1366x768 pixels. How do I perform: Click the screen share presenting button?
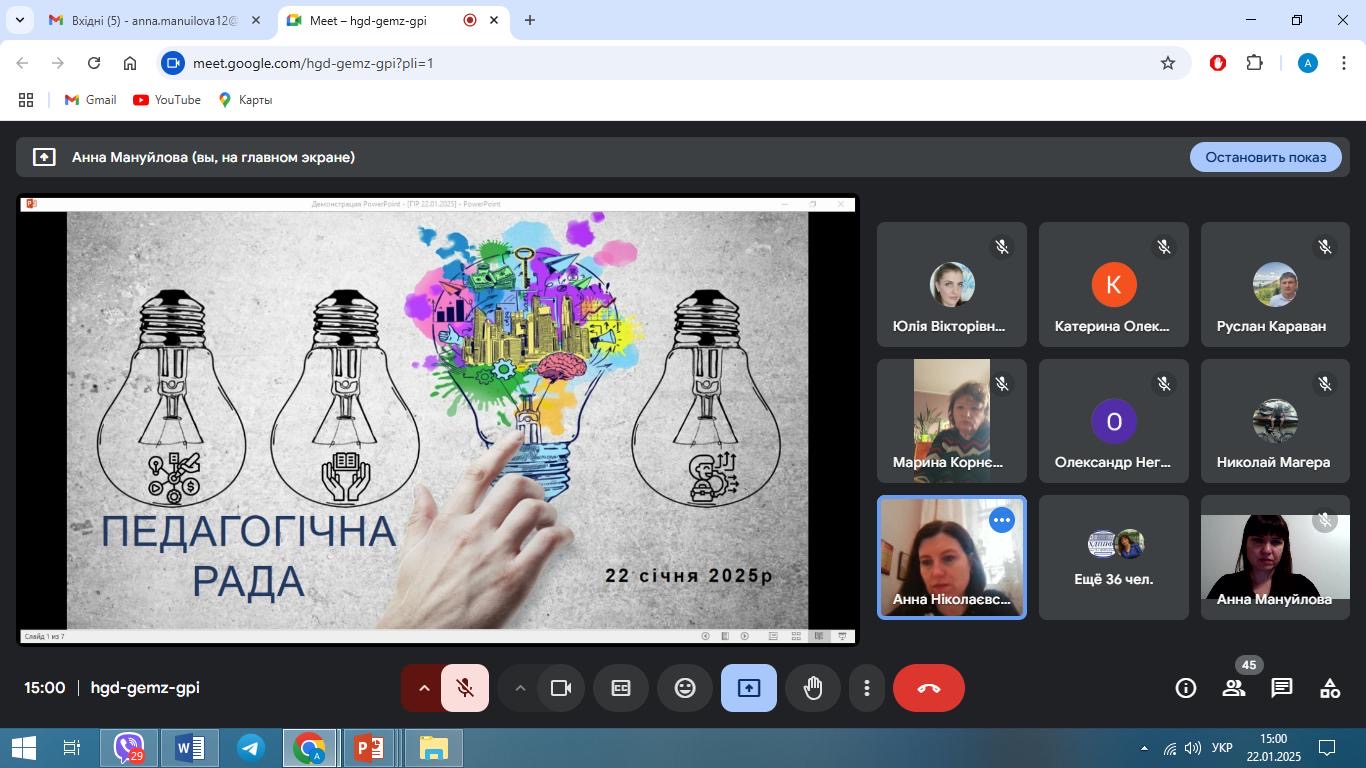tap(749, 688)
